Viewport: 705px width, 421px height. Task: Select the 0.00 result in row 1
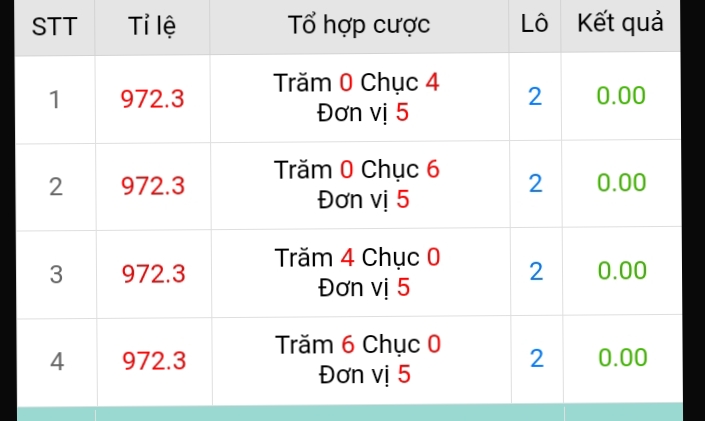point(621,95)
